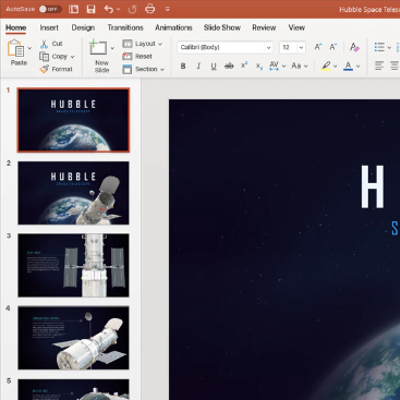Open the Insert tab
Image resolution: width=400 pixels, height=400 pixels.
(49, 28)
